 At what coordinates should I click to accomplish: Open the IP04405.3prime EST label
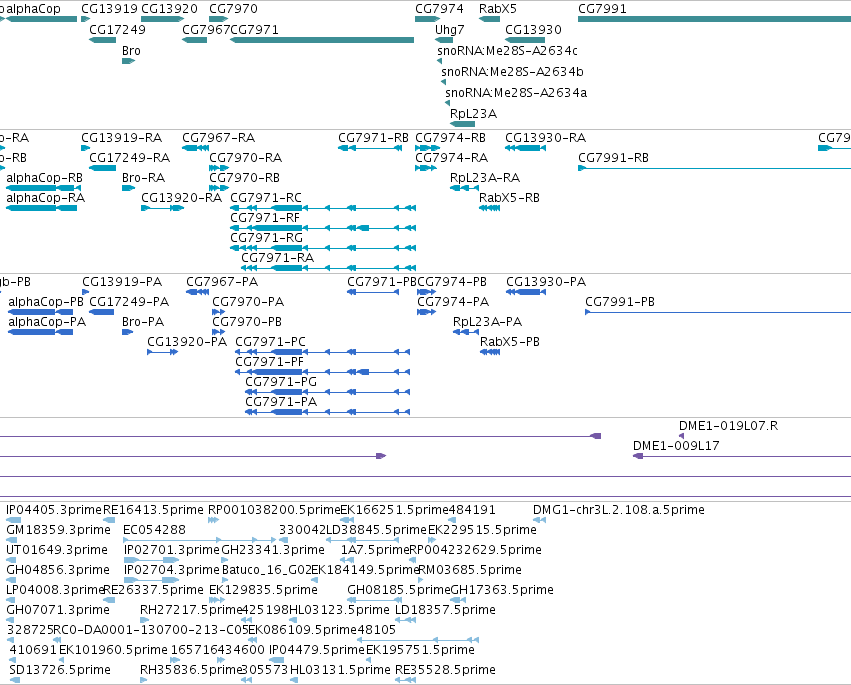pyautogui.click(x=54, y=510)
